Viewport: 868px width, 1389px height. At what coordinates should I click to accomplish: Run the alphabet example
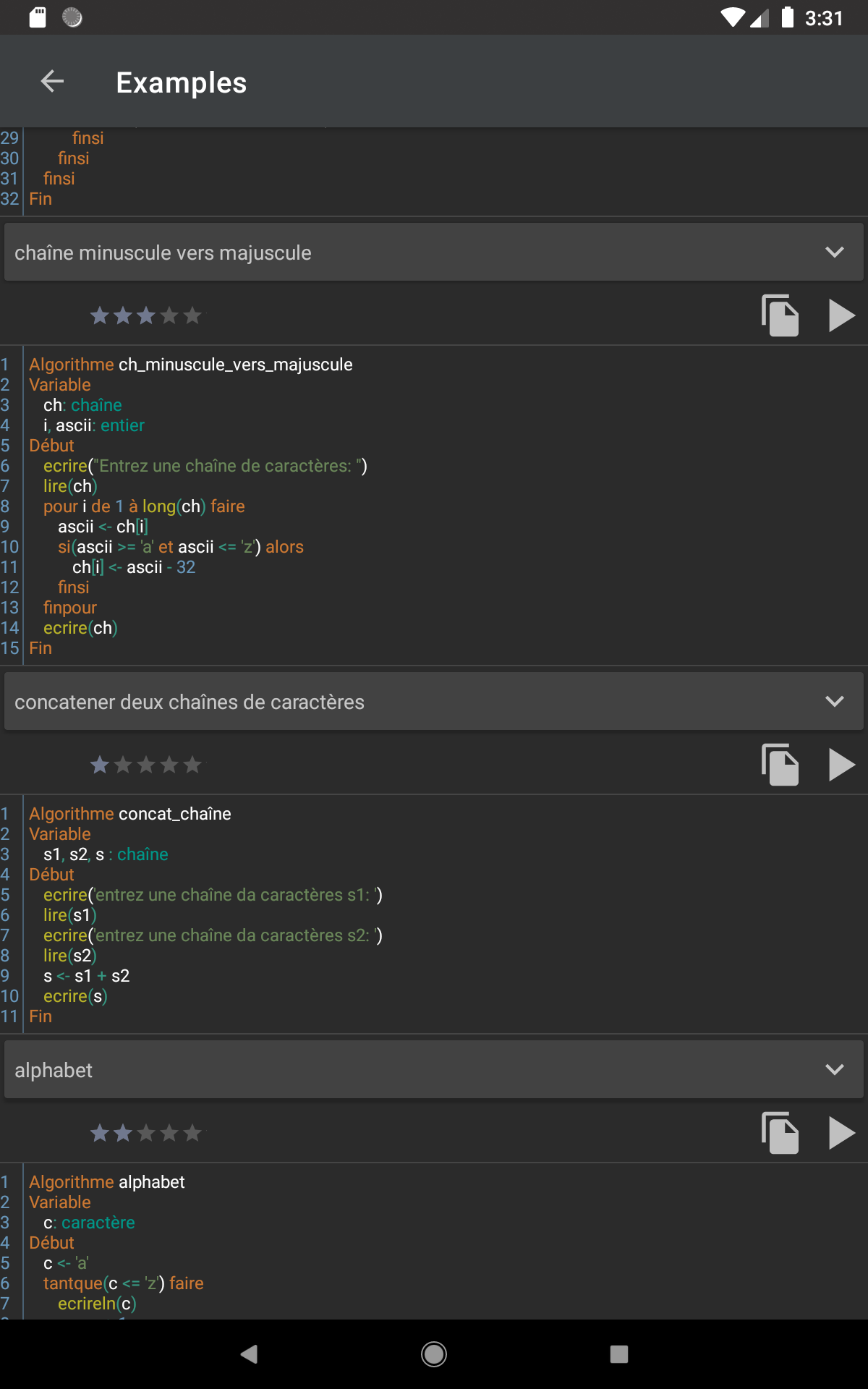(841, 1133)
